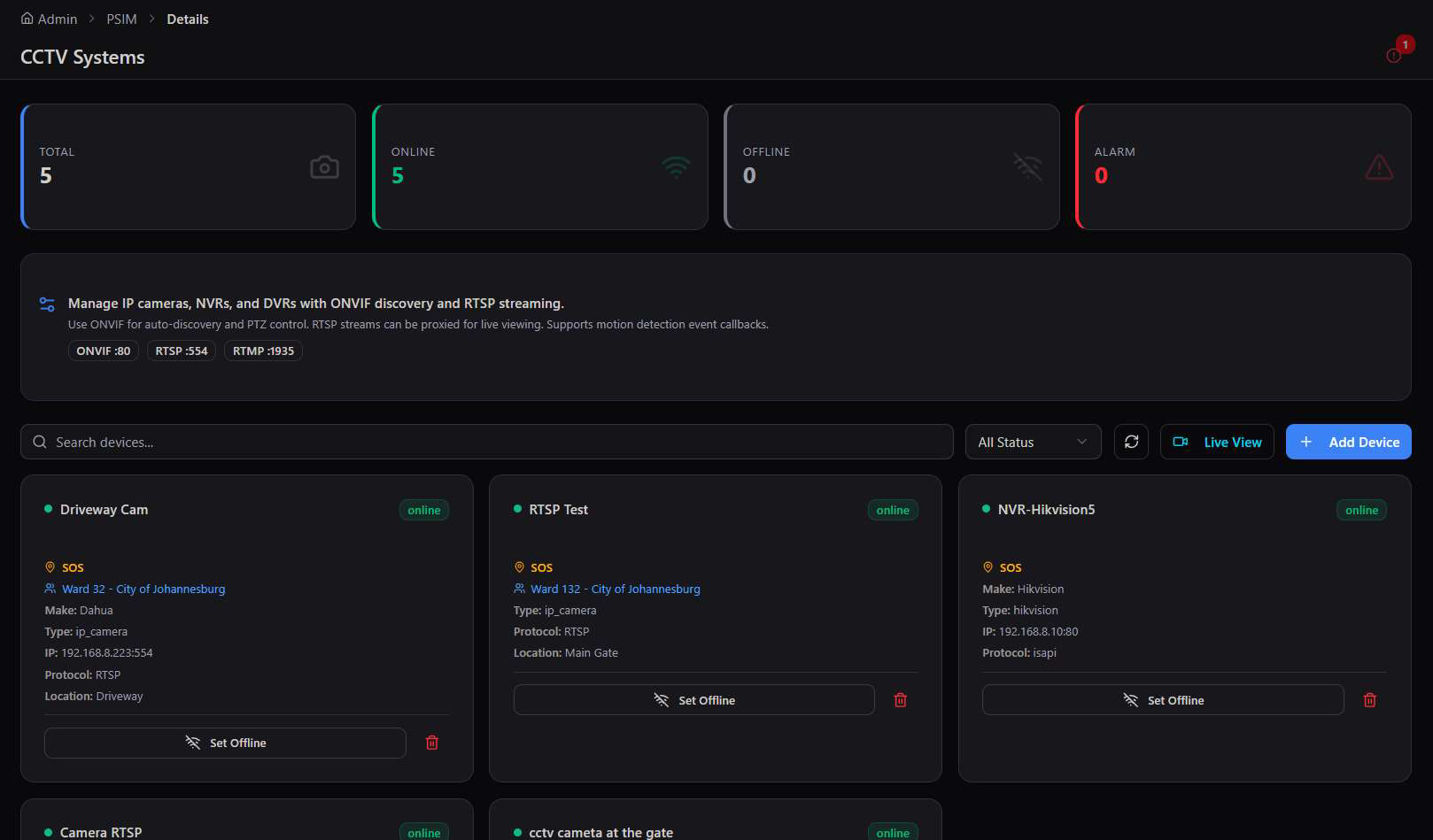Click green status dot of NVR-Hikvision5
The height and width of the screenshot is (840, 1433).
pyautogui.click(x=986, y=509)
